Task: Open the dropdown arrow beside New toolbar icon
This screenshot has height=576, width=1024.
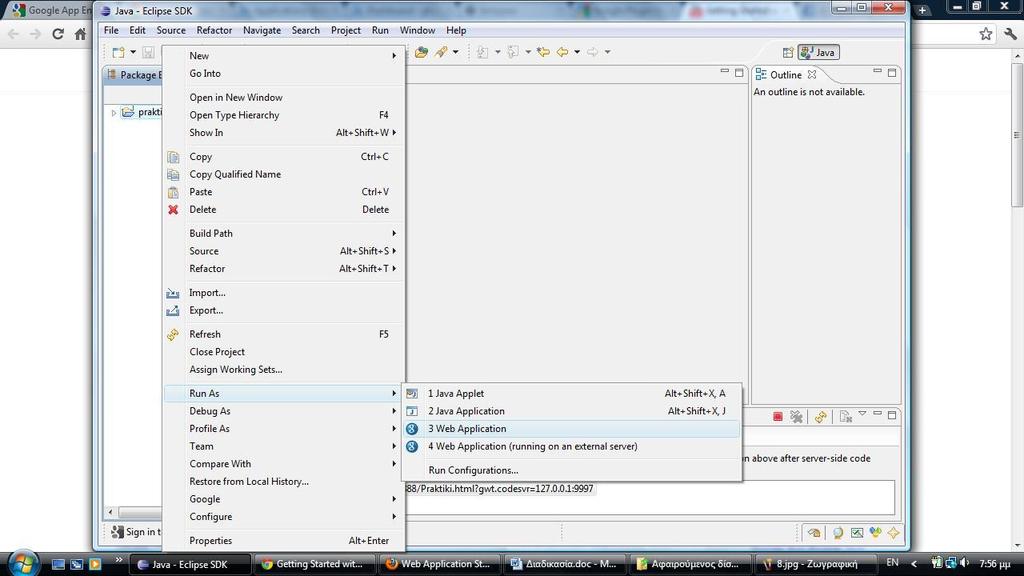Action: click(x=133, y=52)
